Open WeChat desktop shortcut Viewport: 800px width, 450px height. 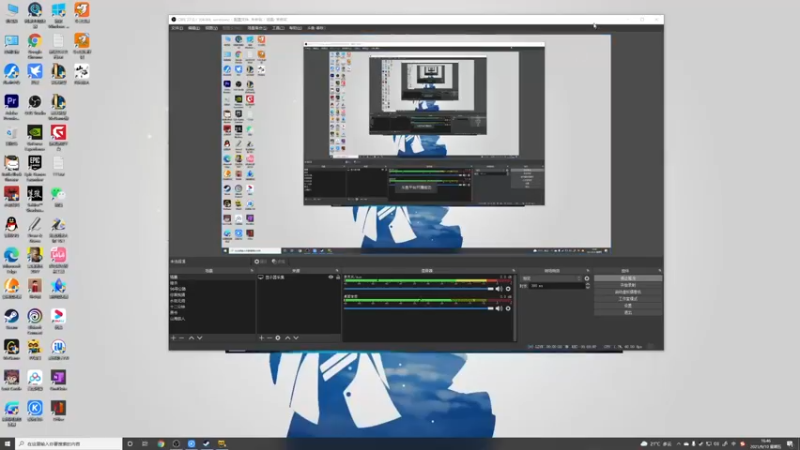click(58, 197)
